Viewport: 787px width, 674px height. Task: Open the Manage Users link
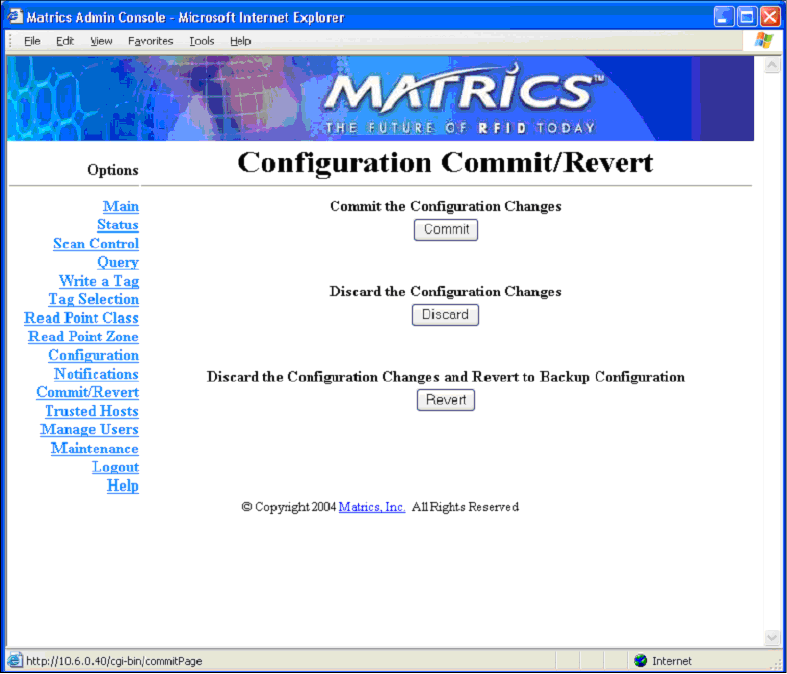pos(89,430)
